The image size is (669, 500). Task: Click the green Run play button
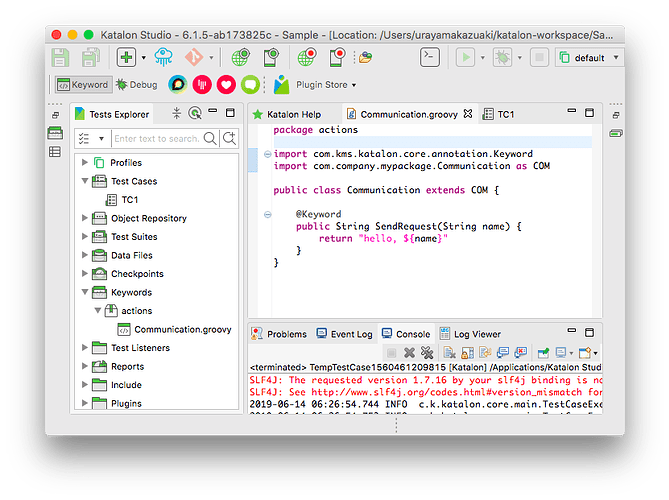pyautogui.click(x=465, y=57)
